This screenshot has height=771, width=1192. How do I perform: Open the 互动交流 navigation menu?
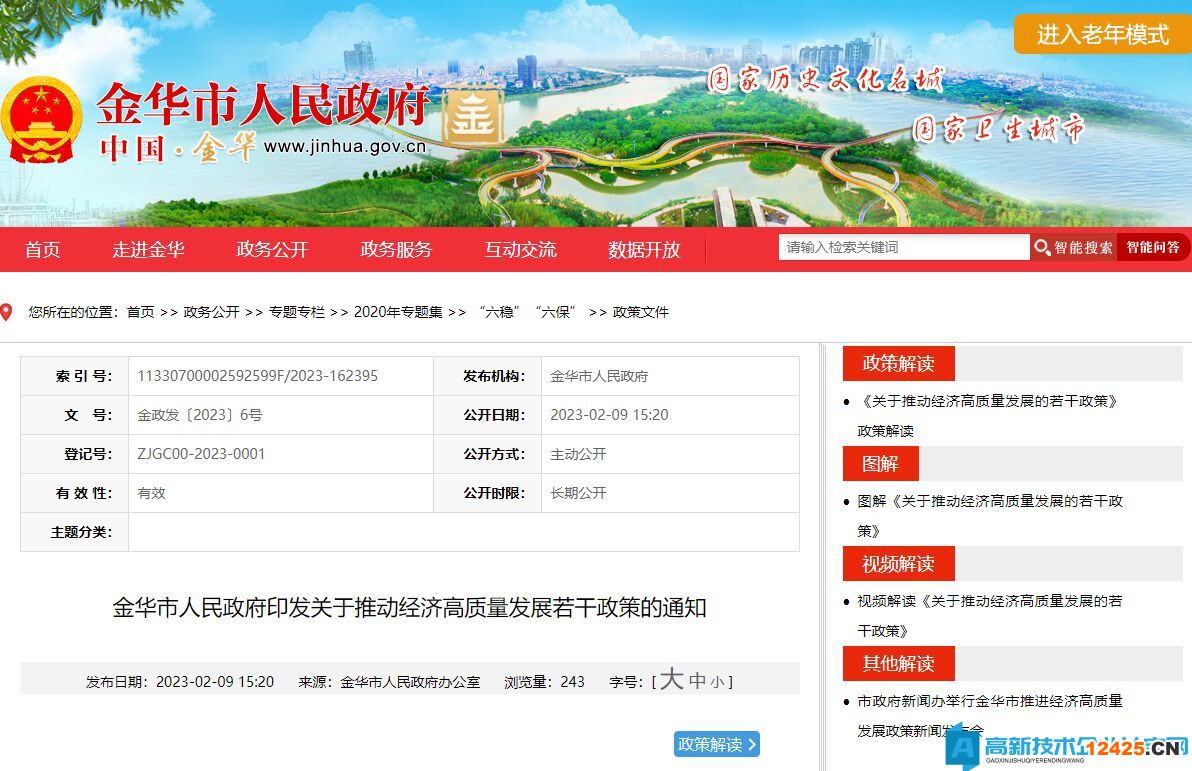coord(519,251)
